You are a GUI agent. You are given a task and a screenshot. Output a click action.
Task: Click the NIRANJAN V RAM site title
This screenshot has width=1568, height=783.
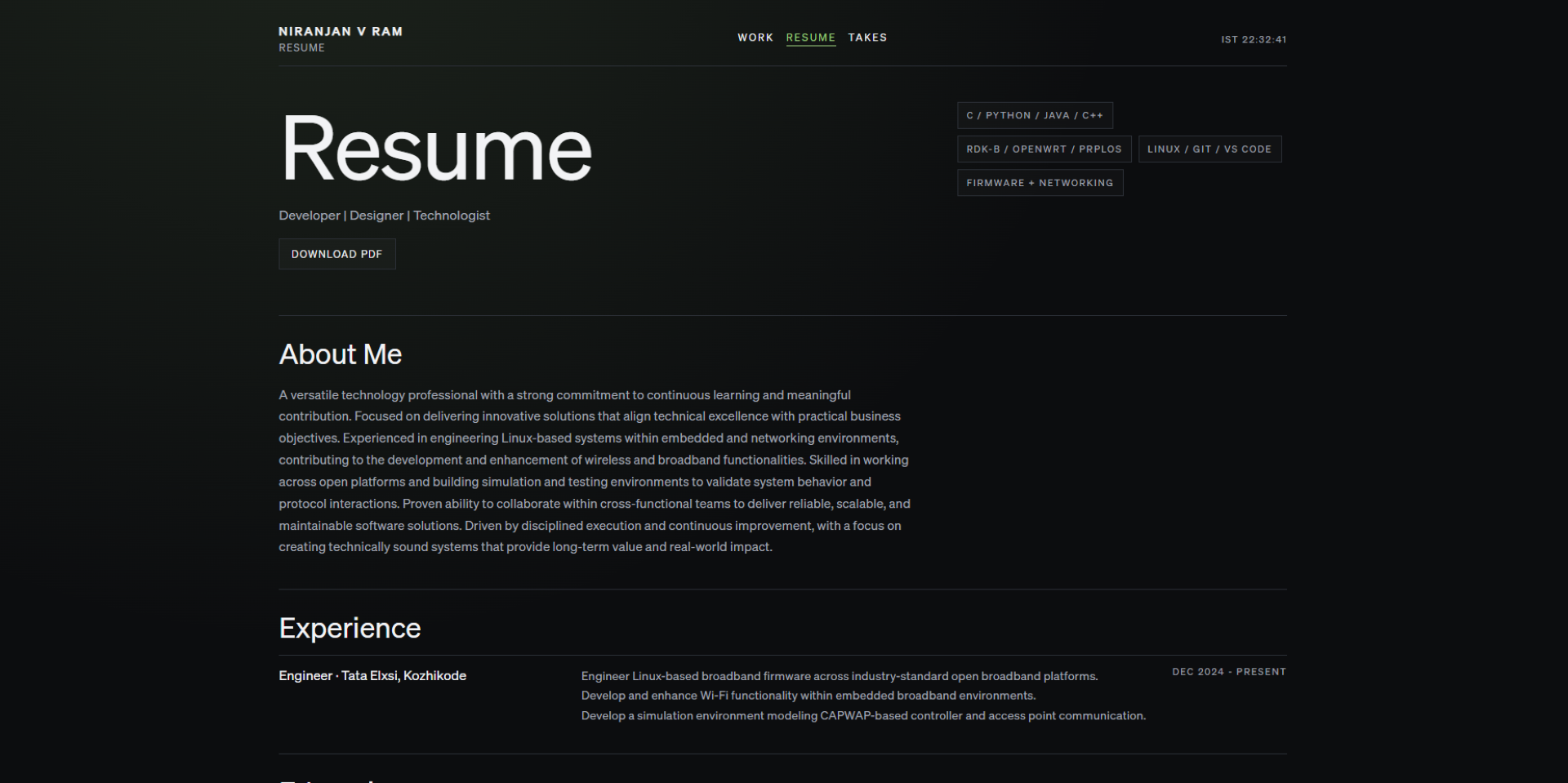pos(341,30)
